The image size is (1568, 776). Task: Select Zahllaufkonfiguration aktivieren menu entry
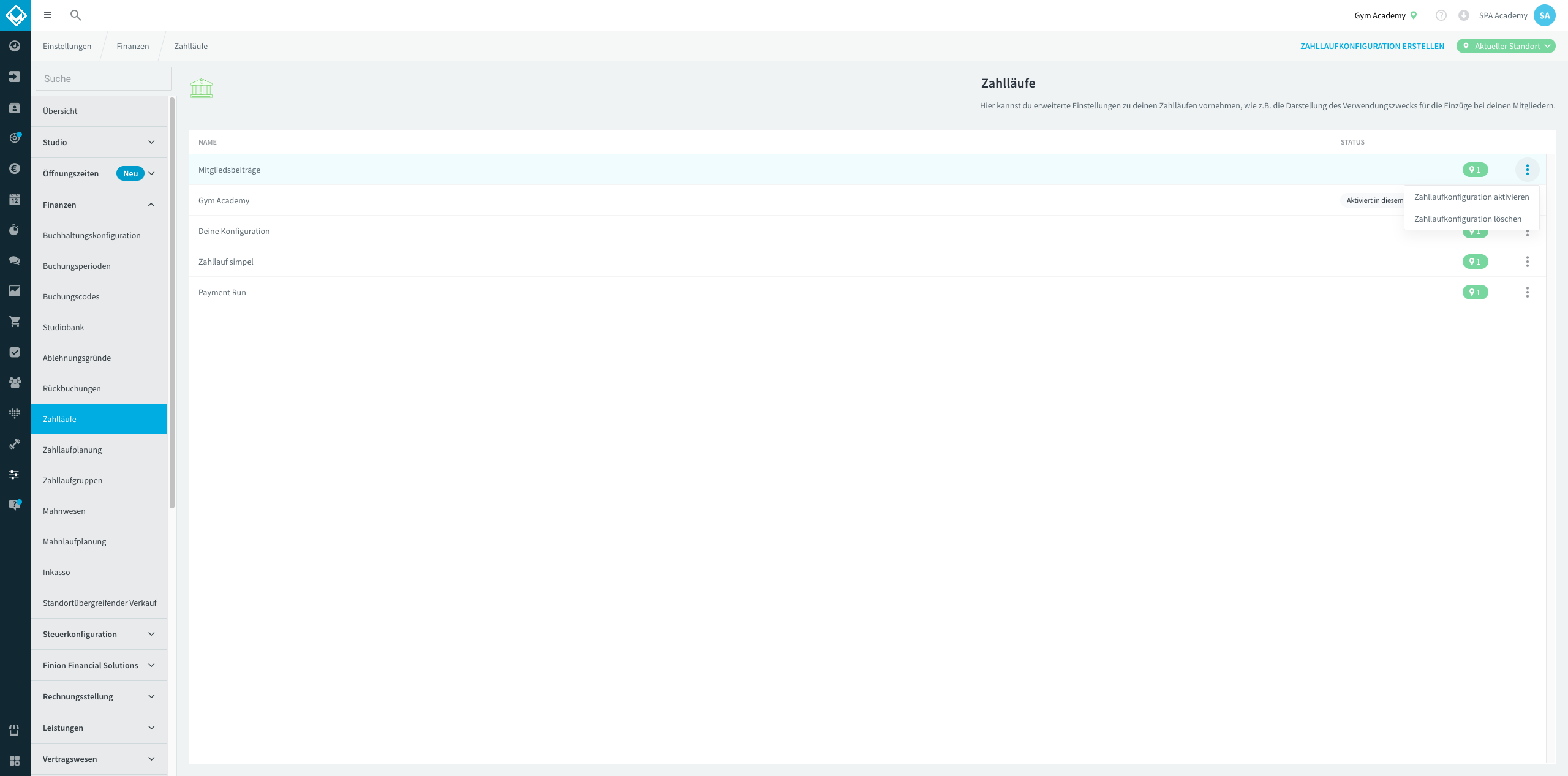point(1471,197)
